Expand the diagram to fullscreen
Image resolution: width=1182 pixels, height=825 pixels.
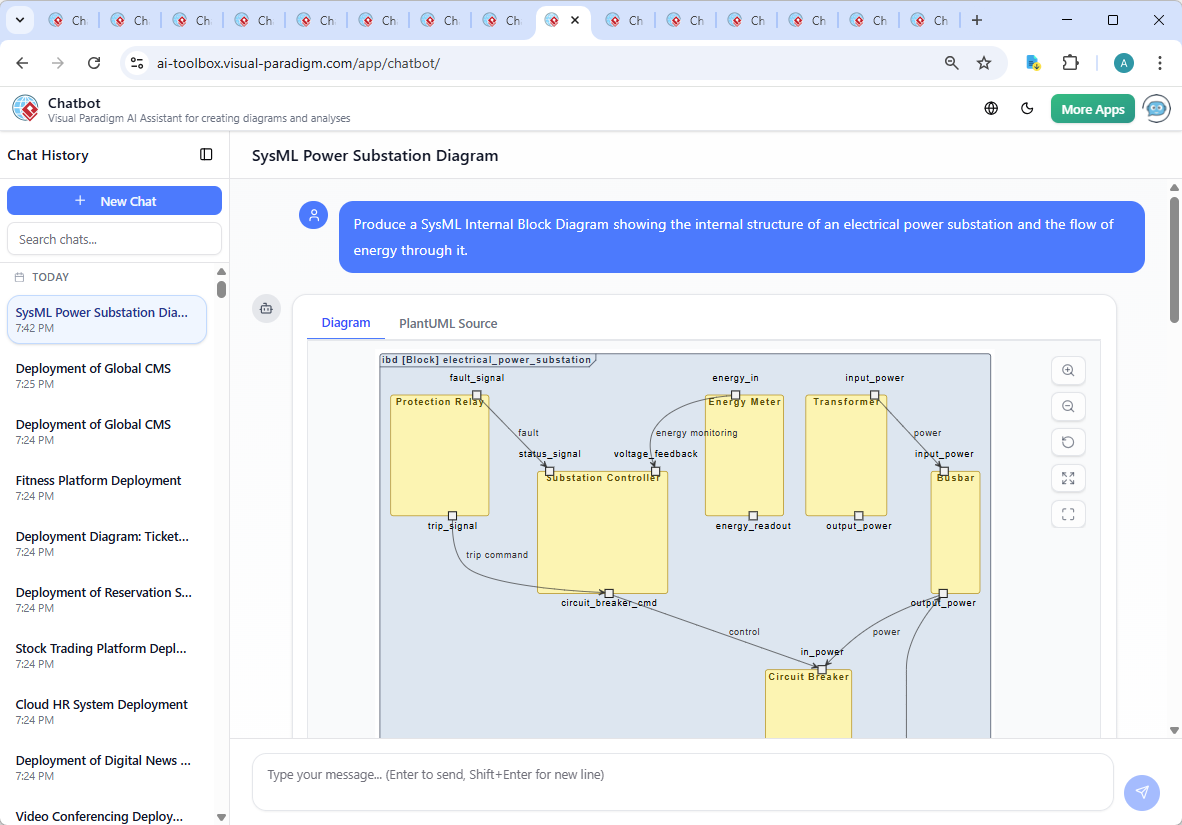(x=1068, y=478)
